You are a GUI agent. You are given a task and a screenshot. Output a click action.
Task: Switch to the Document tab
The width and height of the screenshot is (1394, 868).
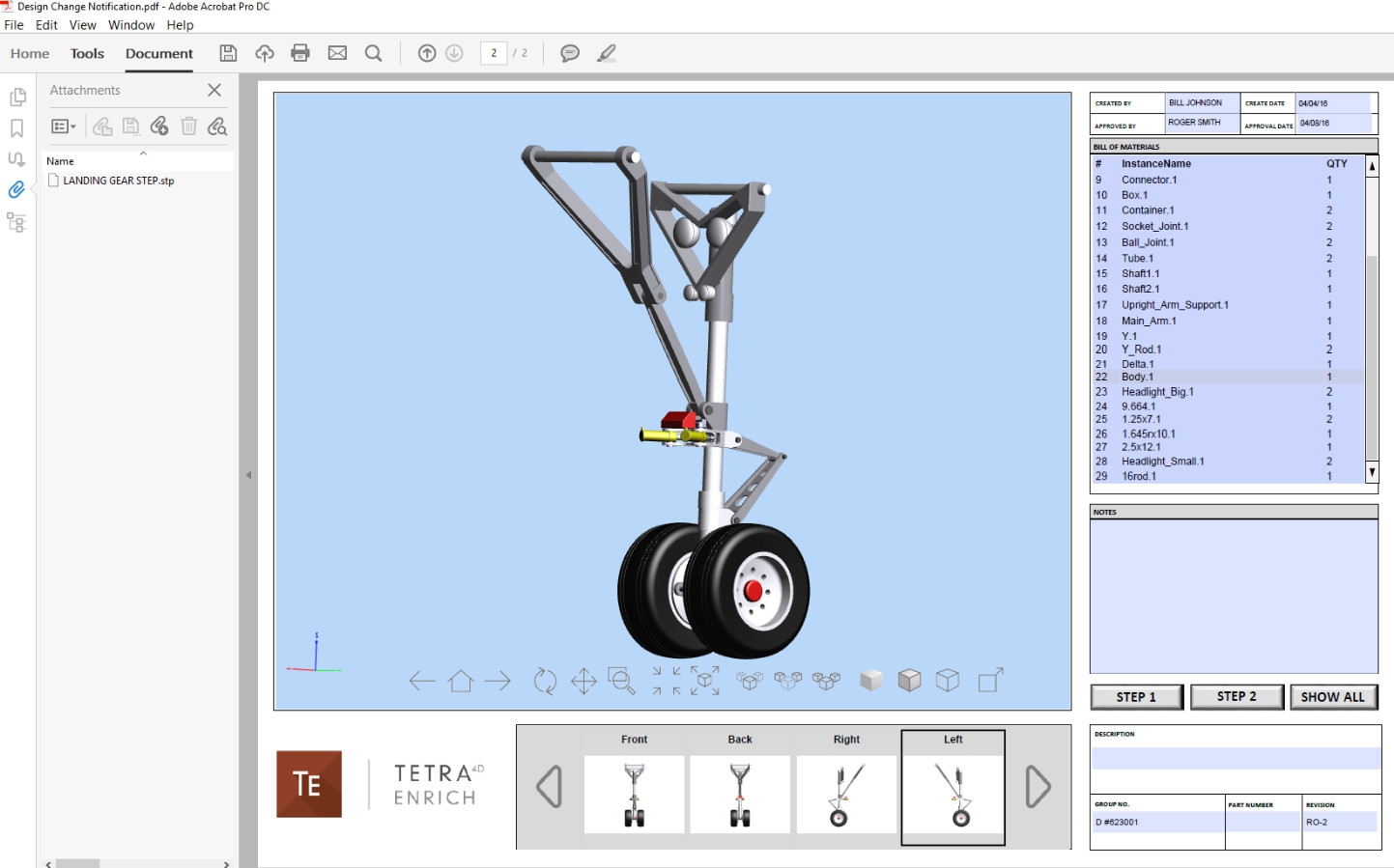tap(159, 54)
